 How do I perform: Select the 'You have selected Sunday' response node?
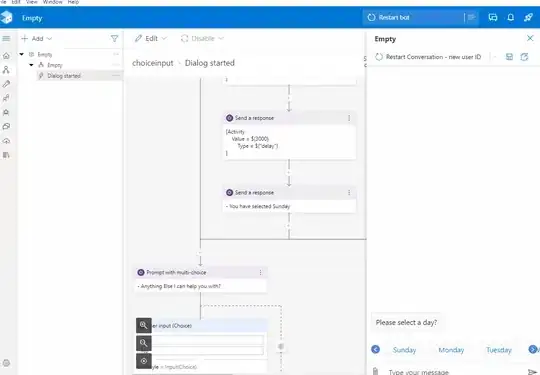[x=289, y=199]
